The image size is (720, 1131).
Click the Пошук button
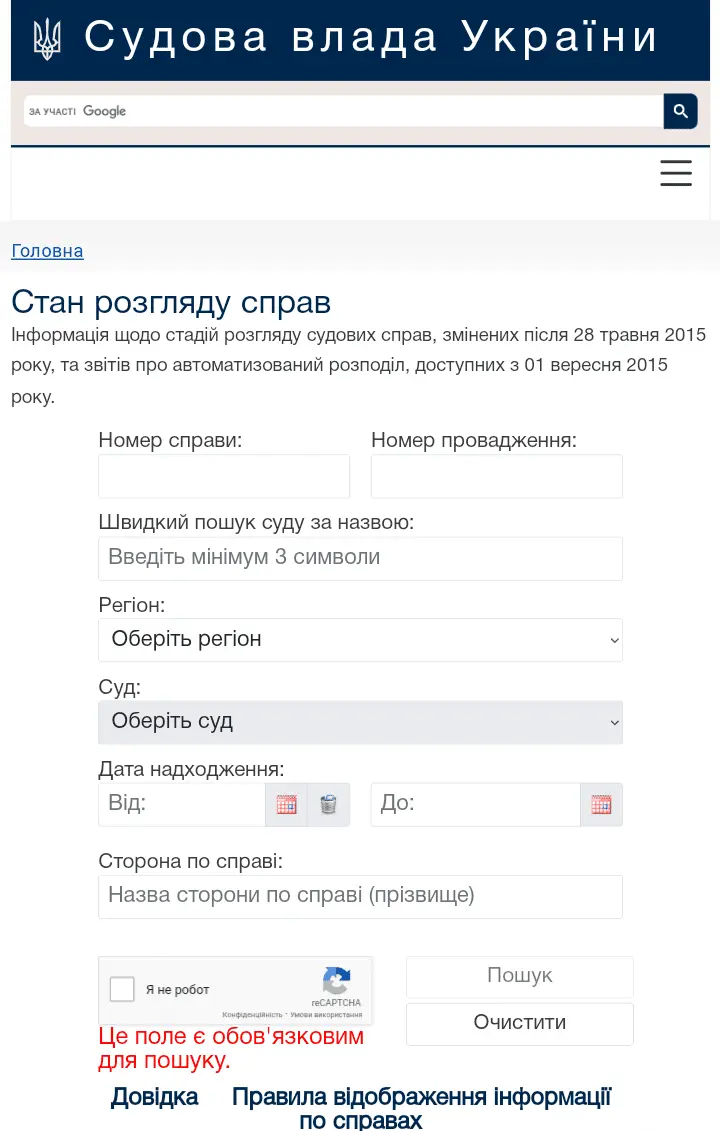[519, 977]
